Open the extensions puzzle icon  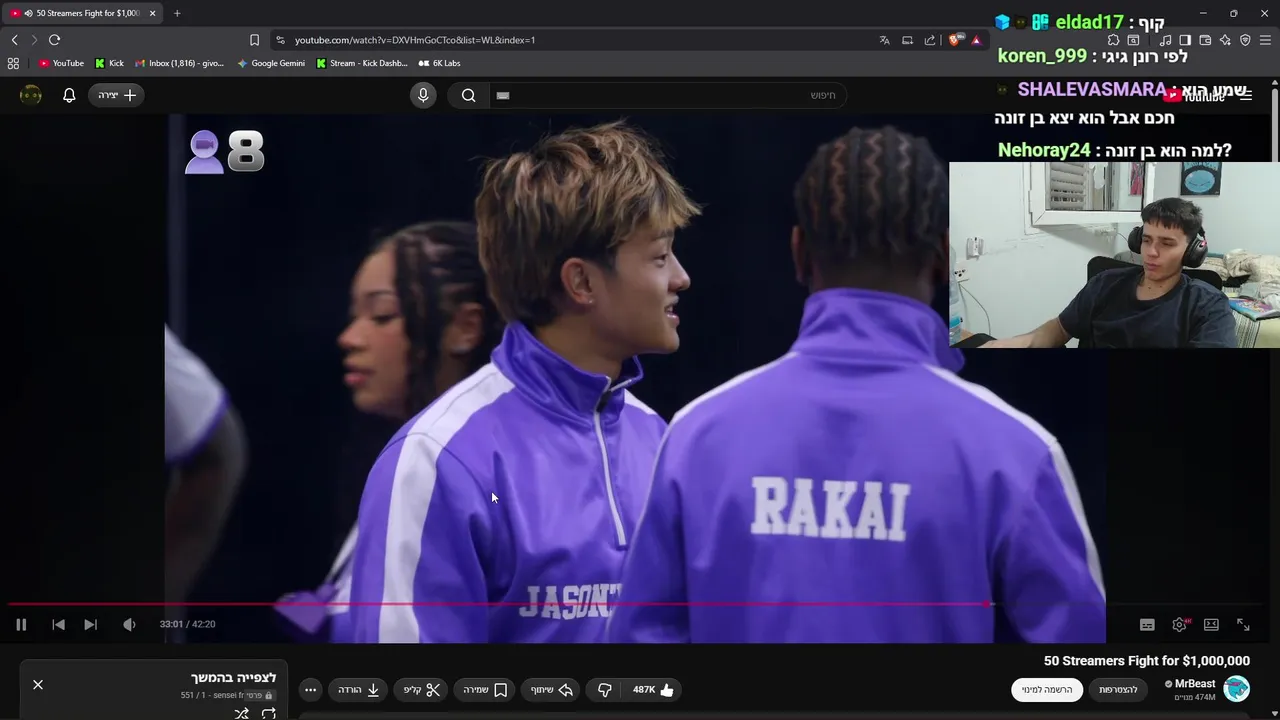click(x=1113, y=40)
